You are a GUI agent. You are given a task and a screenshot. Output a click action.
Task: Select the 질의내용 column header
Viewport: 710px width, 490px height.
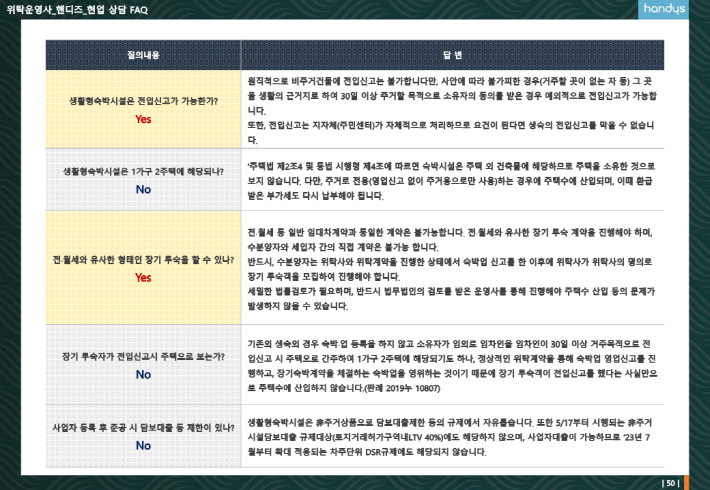(x=143, y=53)
